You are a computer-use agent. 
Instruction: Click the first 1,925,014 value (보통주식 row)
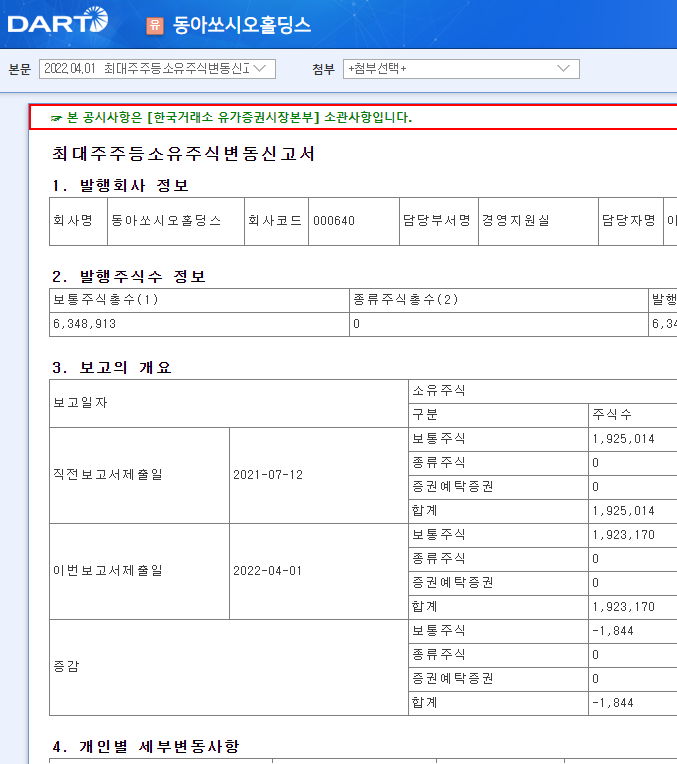click(623, 439)
